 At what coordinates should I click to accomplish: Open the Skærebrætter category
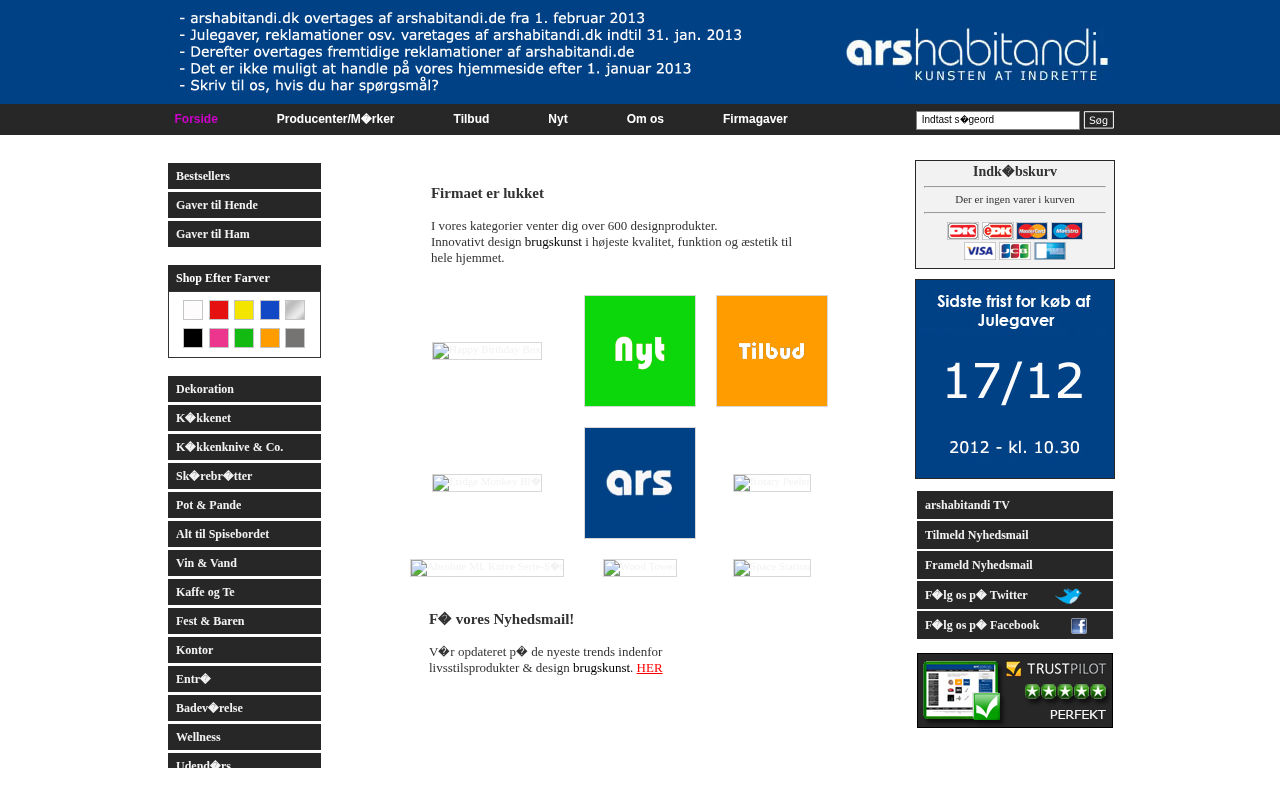point(244,476)
